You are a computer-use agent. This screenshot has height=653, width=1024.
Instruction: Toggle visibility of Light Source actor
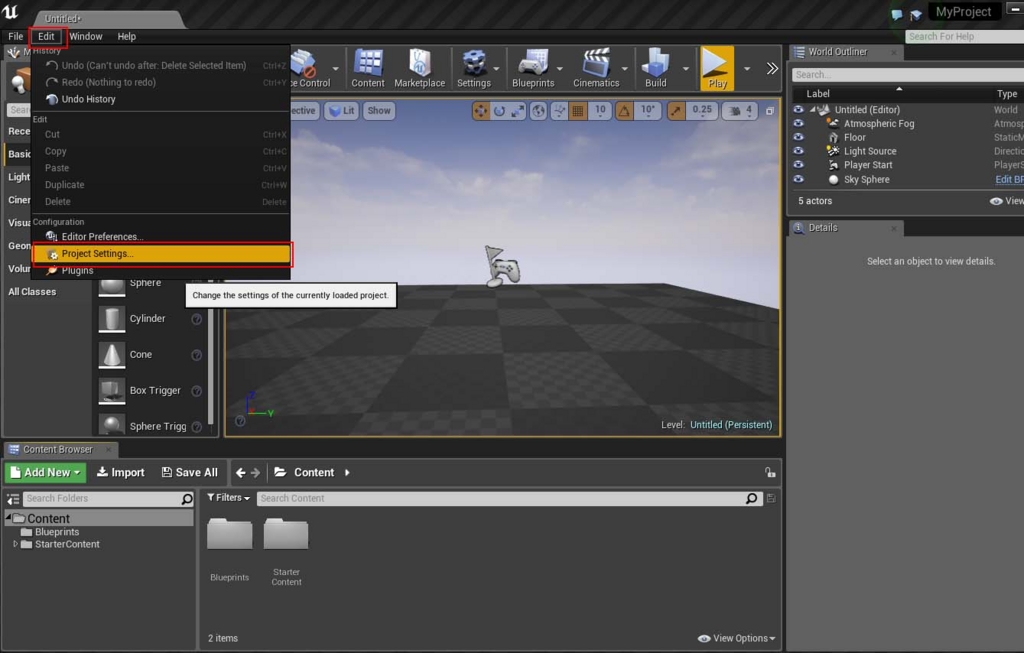click(798, 151)
